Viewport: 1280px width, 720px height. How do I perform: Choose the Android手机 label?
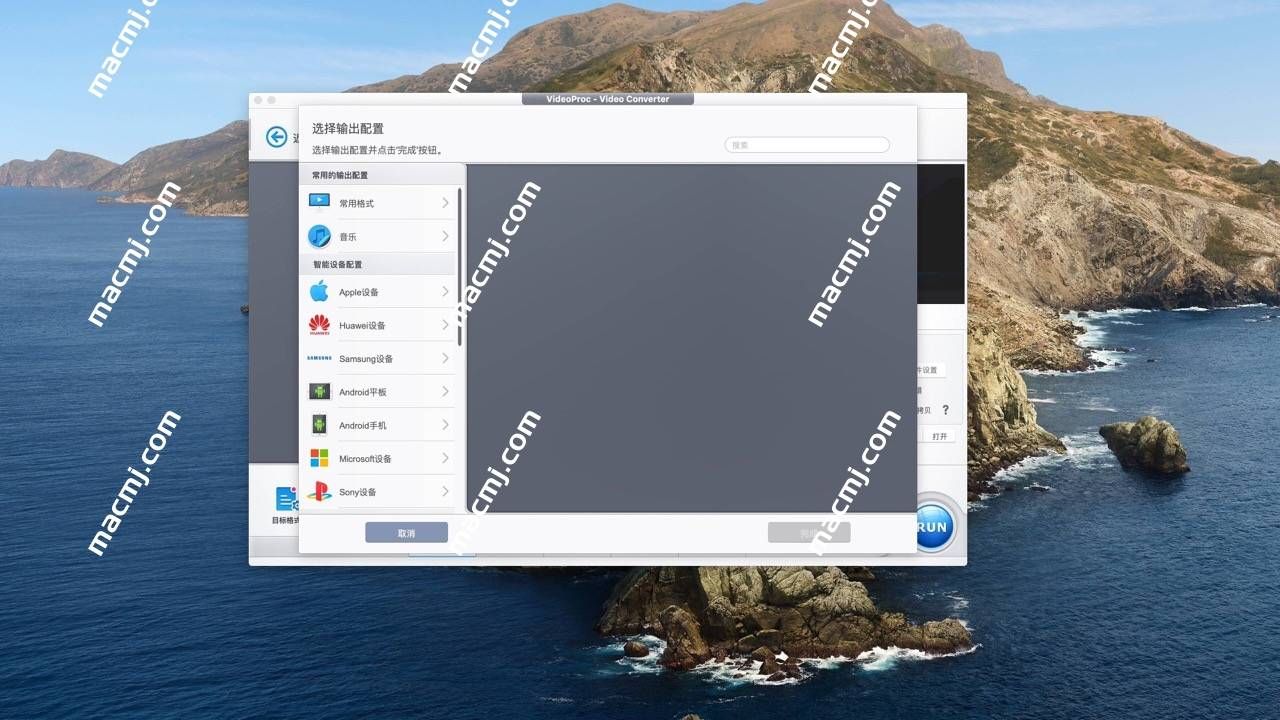(x=362, y=426)
